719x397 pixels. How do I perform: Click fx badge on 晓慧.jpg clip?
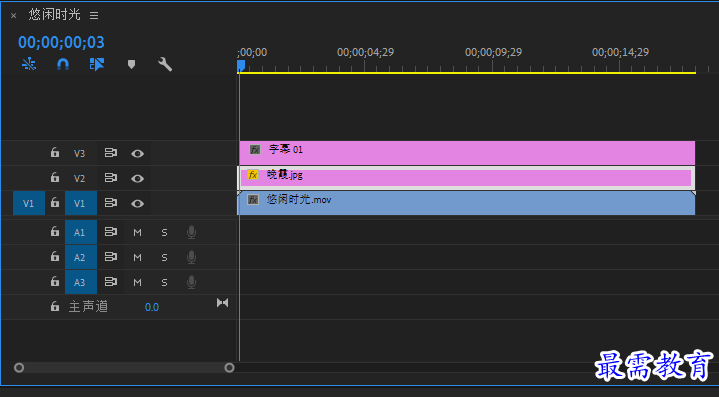tap(253, 175)
